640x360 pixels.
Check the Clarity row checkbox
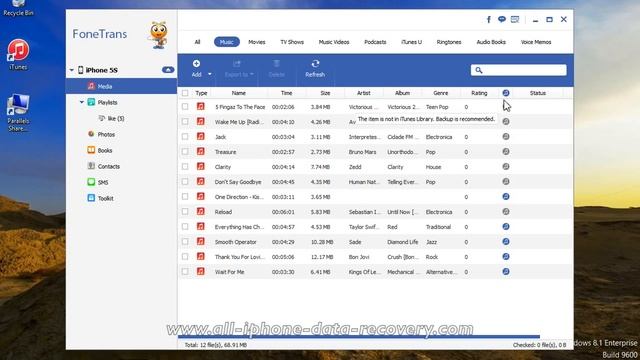pyautogui.click(x=185, y=167)
